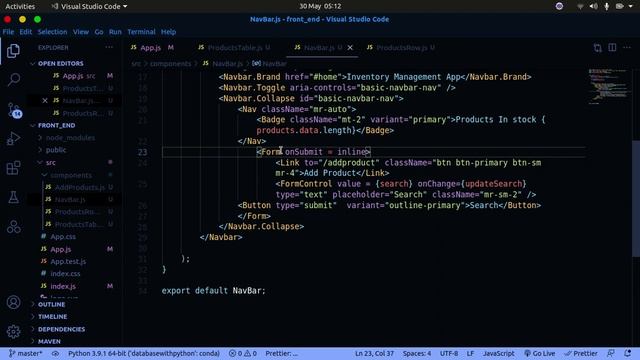Click Python 3.9.1 interpreter selector
This screenshot has width=640, height=360.
tap(144, 353)
